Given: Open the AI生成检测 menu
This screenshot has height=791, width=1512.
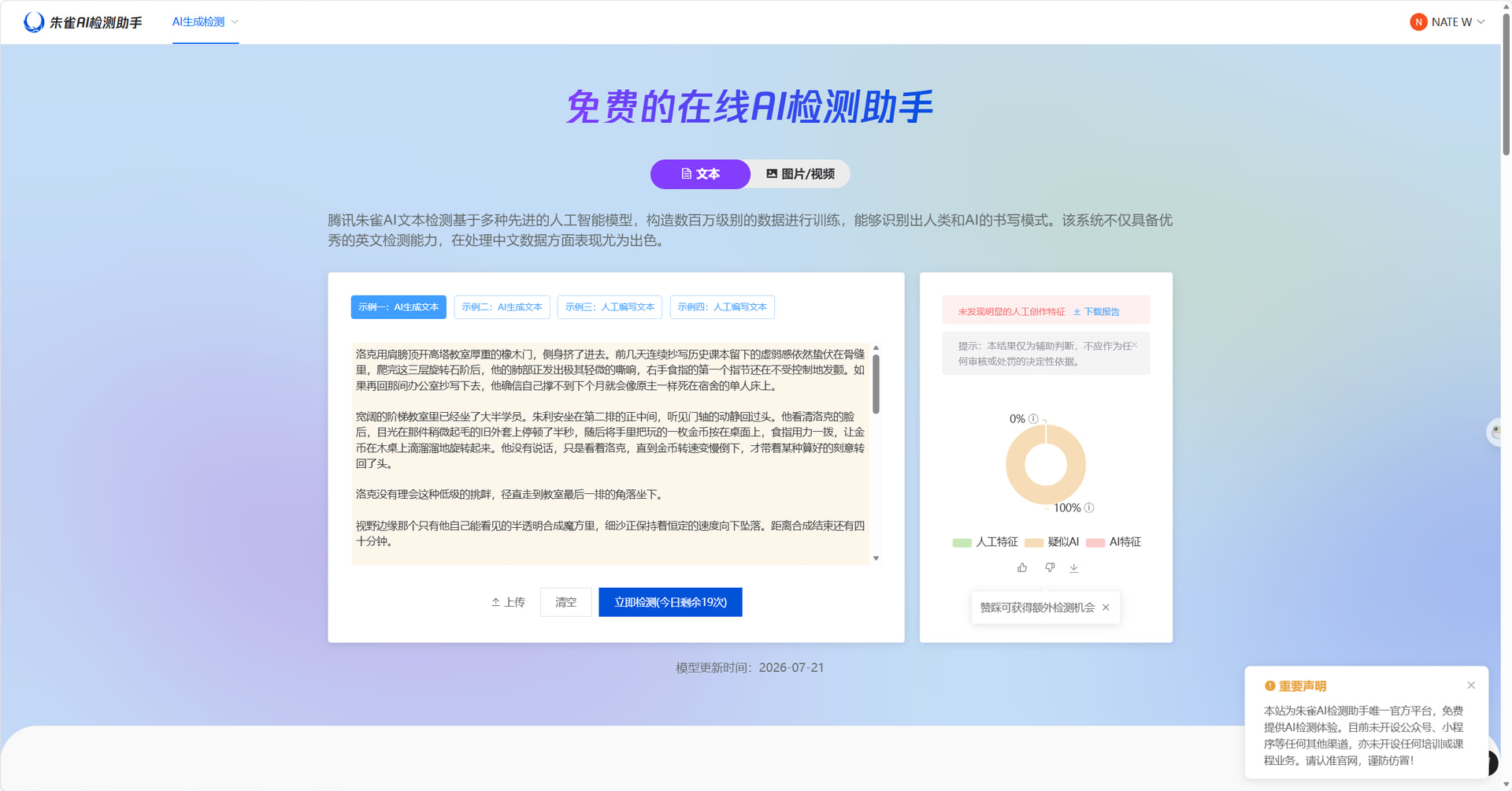Looking at the screenshot, I should coord(205,22).
